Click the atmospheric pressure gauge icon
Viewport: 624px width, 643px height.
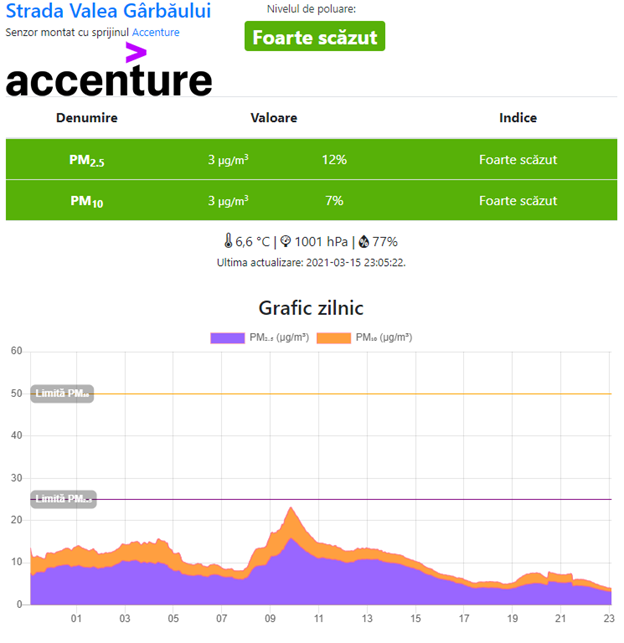(x=286, y=241)
